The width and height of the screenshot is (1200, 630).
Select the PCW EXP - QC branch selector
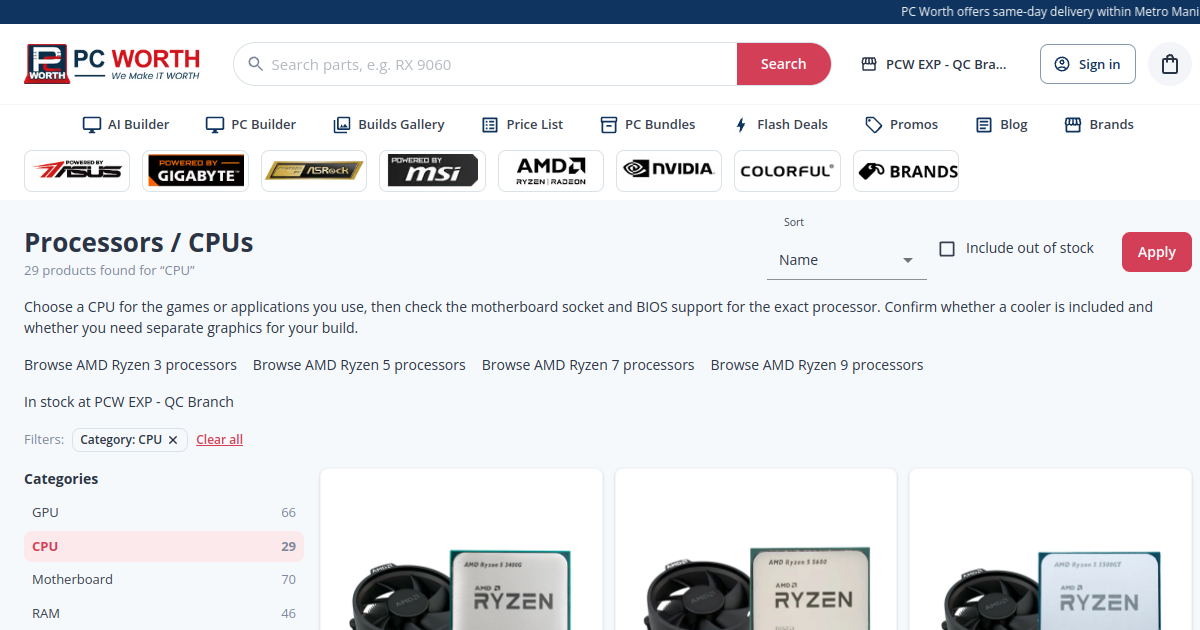click(934, 64)
